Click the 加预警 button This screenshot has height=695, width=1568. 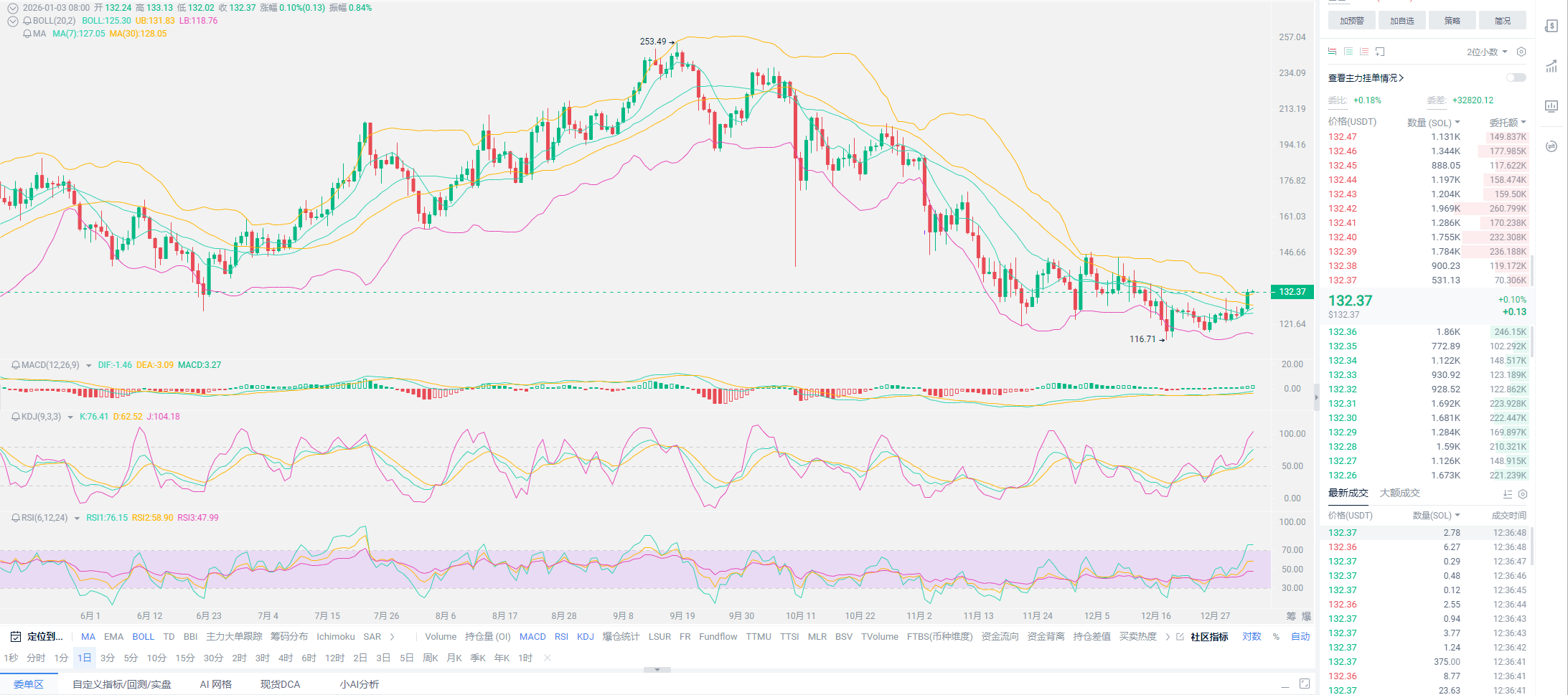click(x=1351, y=21)
